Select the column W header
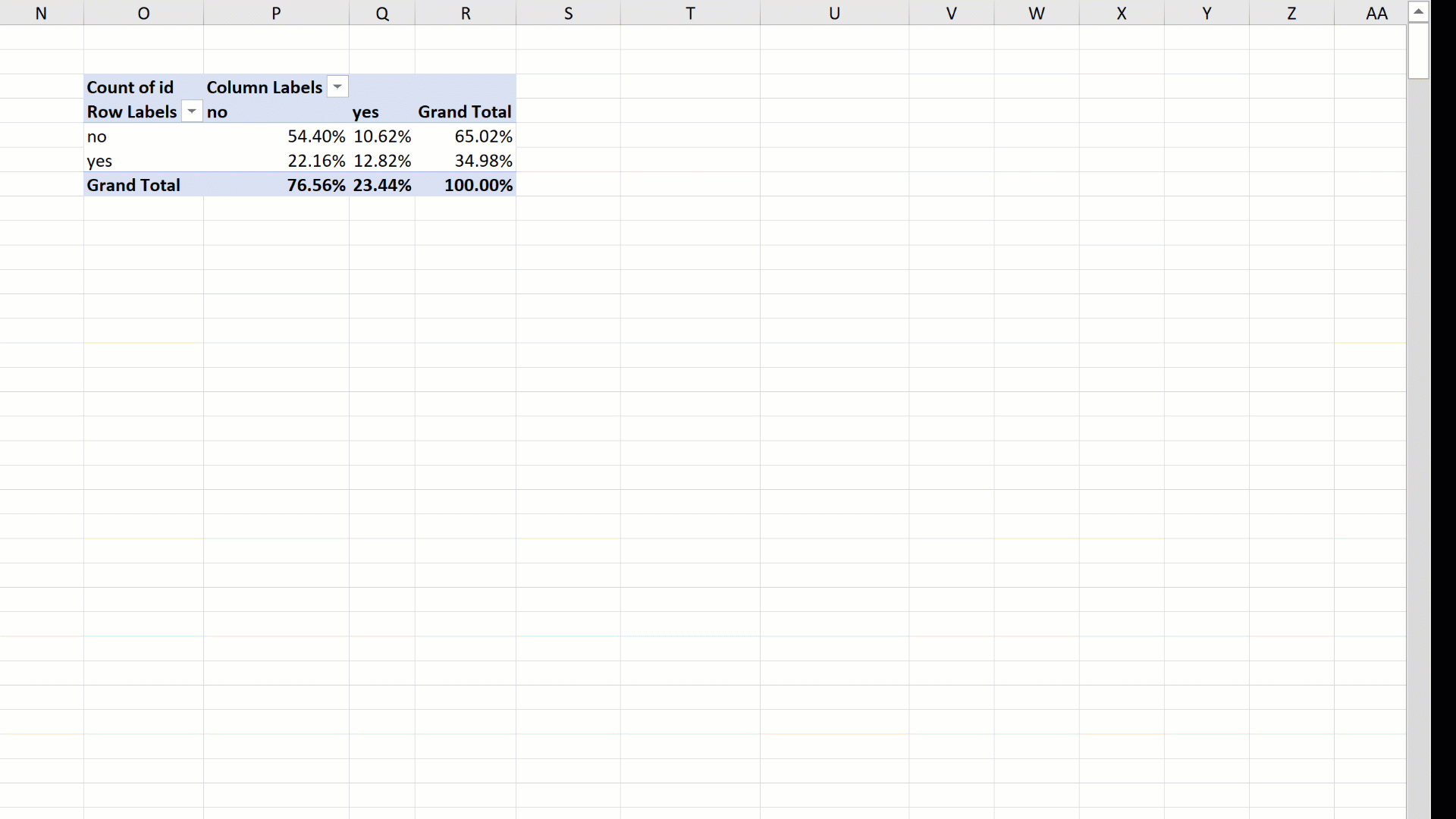This screenshot has height=819, width=1456. [x=1036, y=13]
